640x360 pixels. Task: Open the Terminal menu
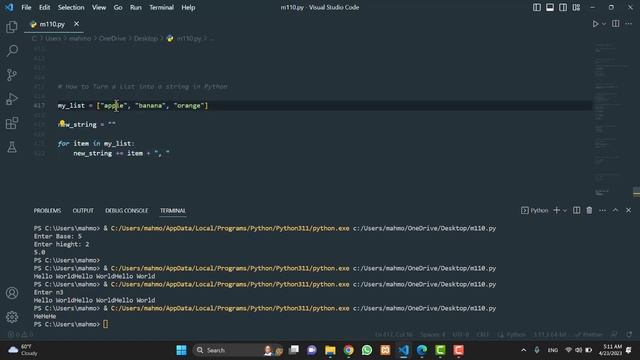(161, 7)
